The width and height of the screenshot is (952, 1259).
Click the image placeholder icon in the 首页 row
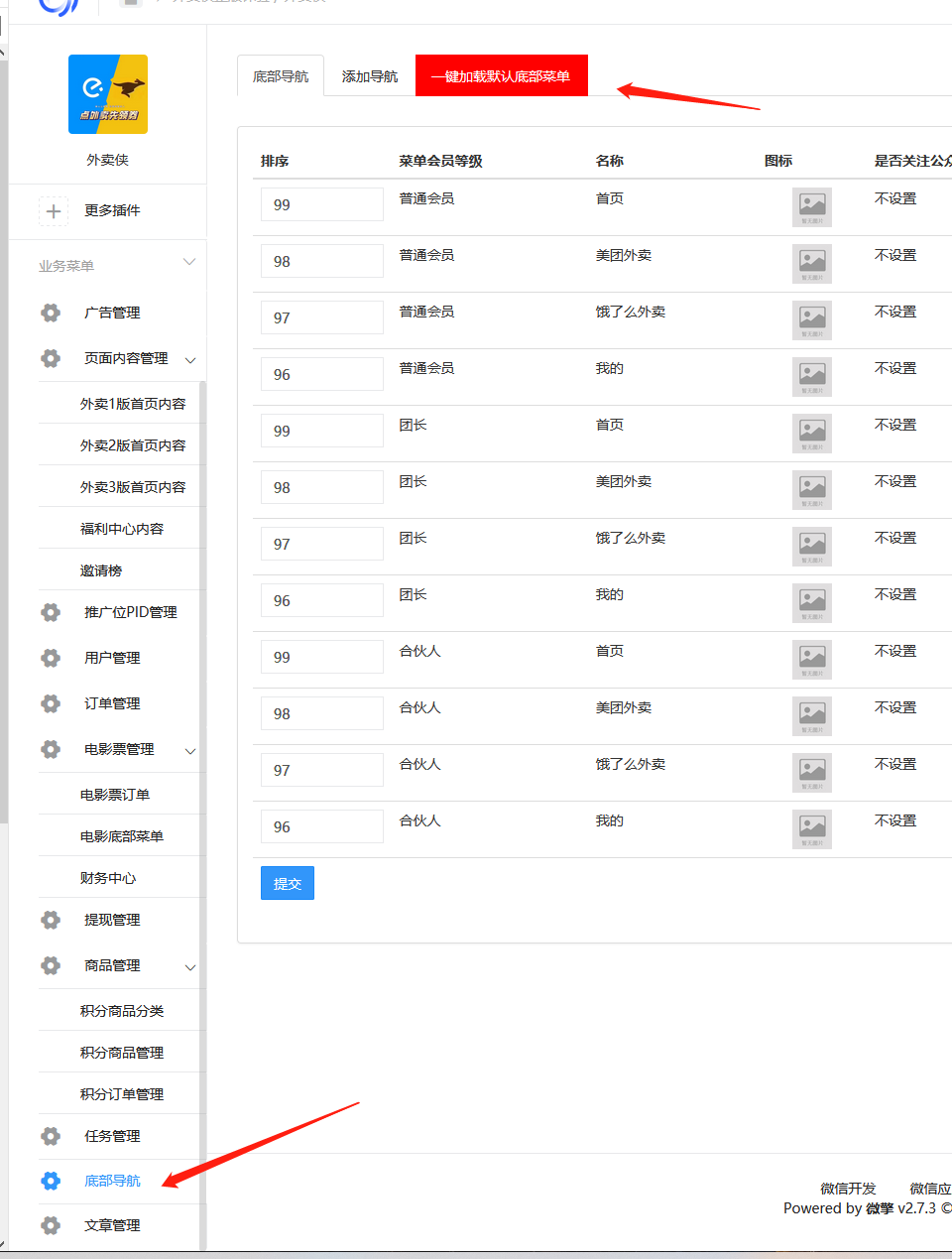[x=811, y=207]
